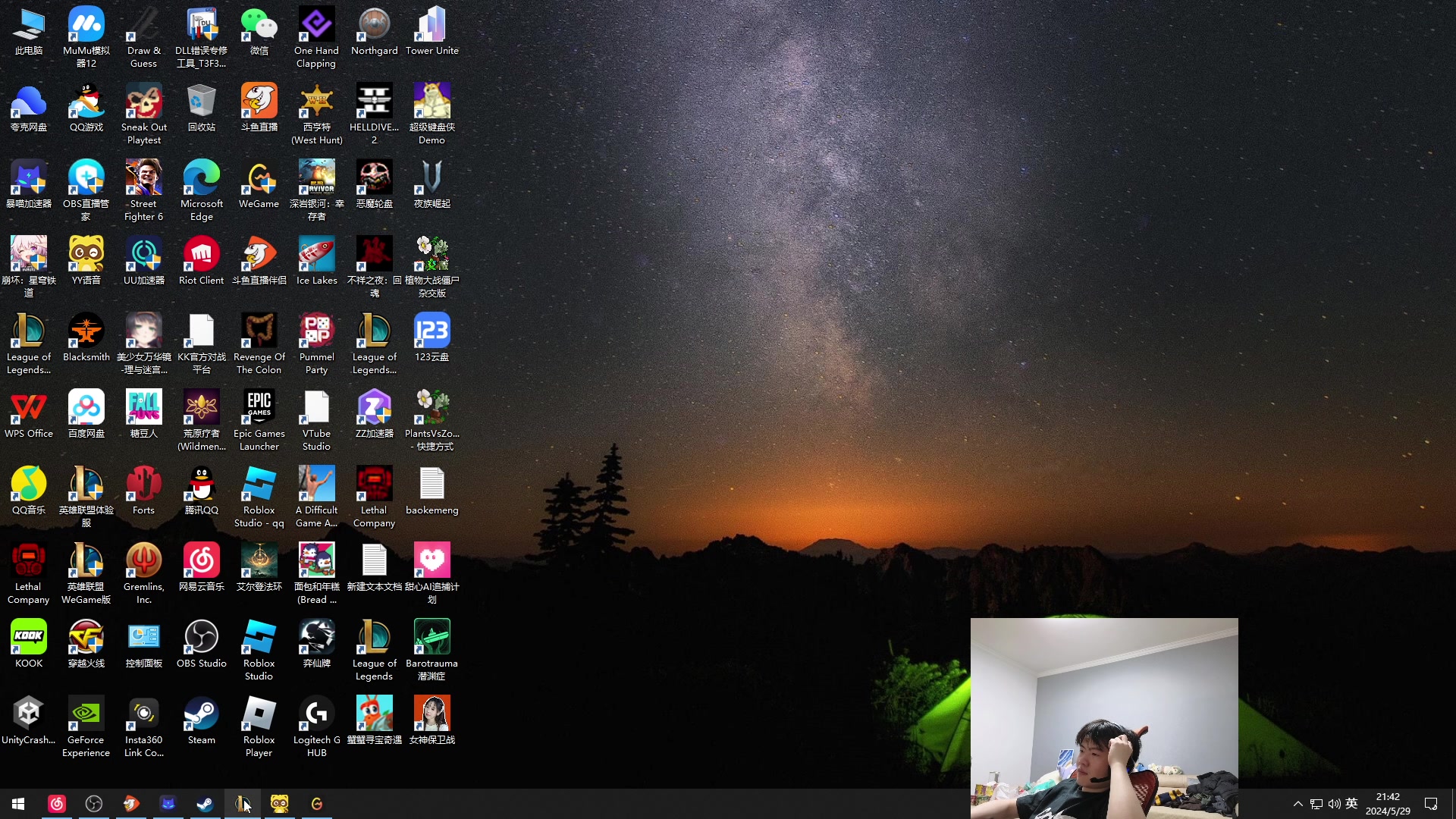Open the notification center
The height and width of the screenshot is (819, 1456).
1431,804
